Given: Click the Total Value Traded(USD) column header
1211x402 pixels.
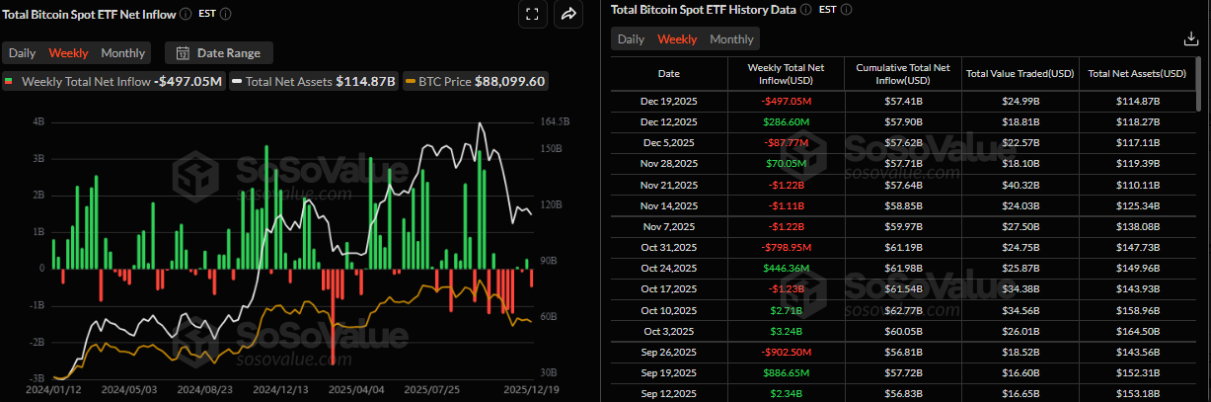Looking at the screenshot, I should coord(1020,73).
